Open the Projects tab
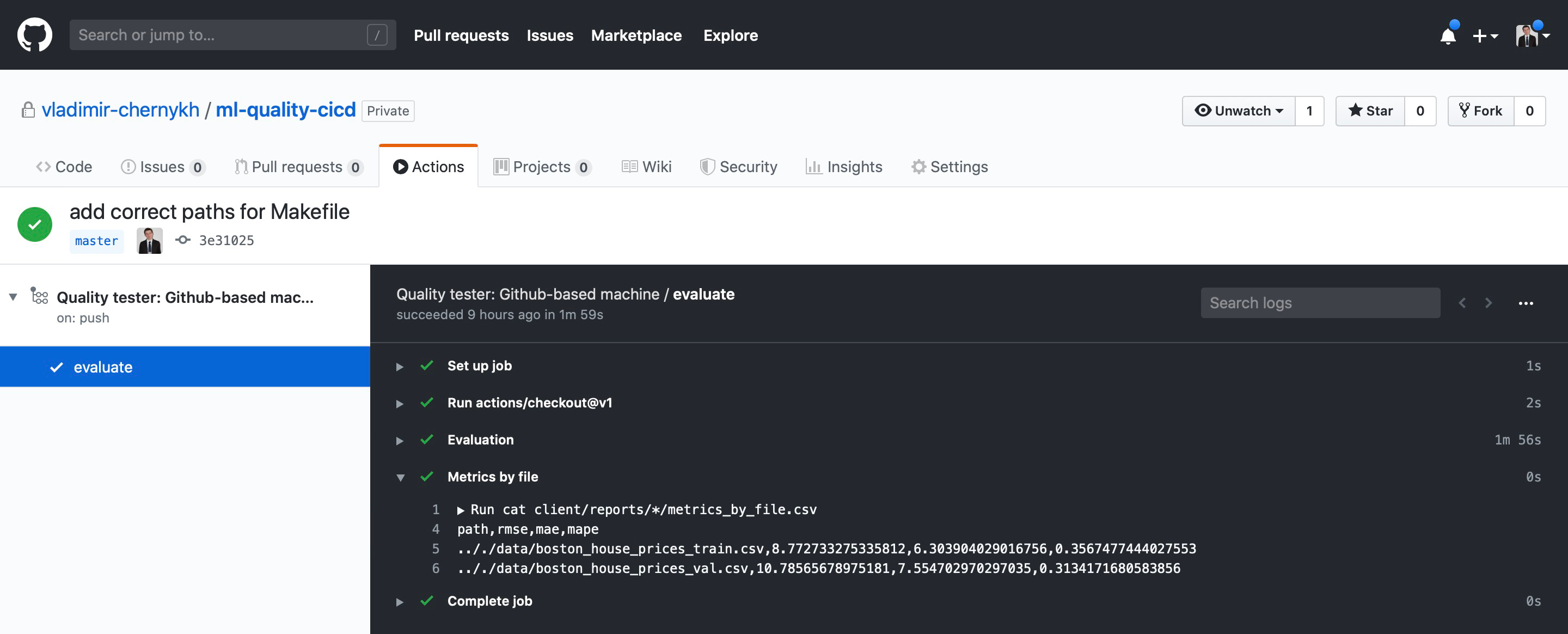This screenshot has height=634, width=1568. [x=542, y=167]
